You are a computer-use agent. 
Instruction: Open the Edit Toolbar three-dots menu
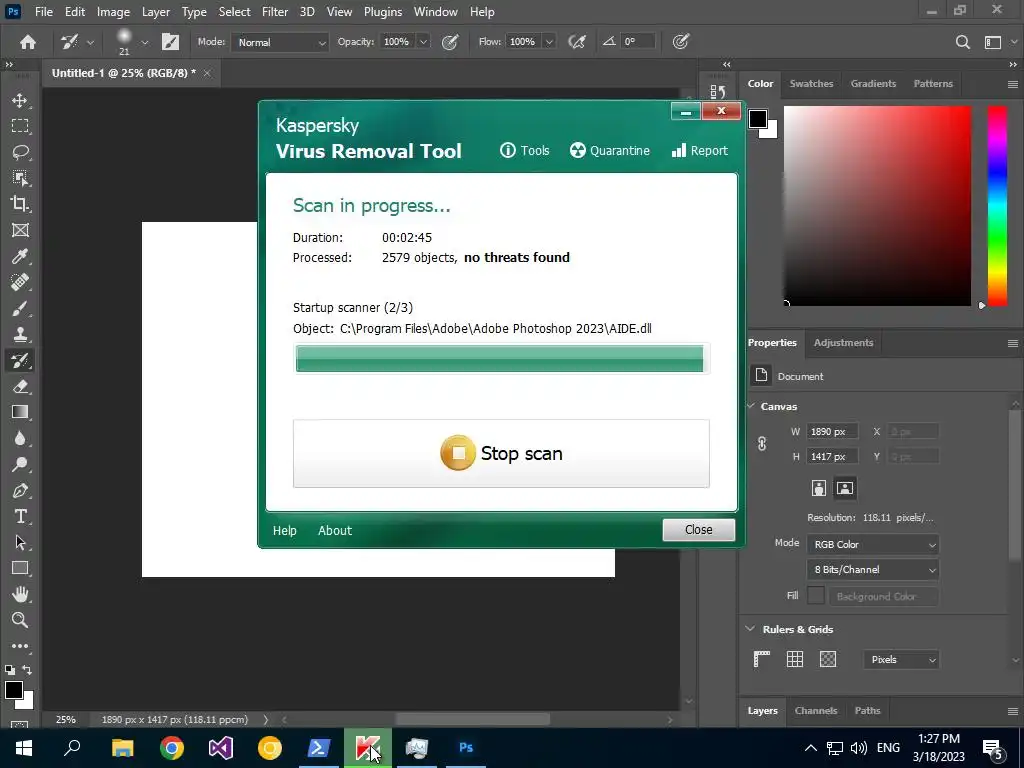click(20, 646)
